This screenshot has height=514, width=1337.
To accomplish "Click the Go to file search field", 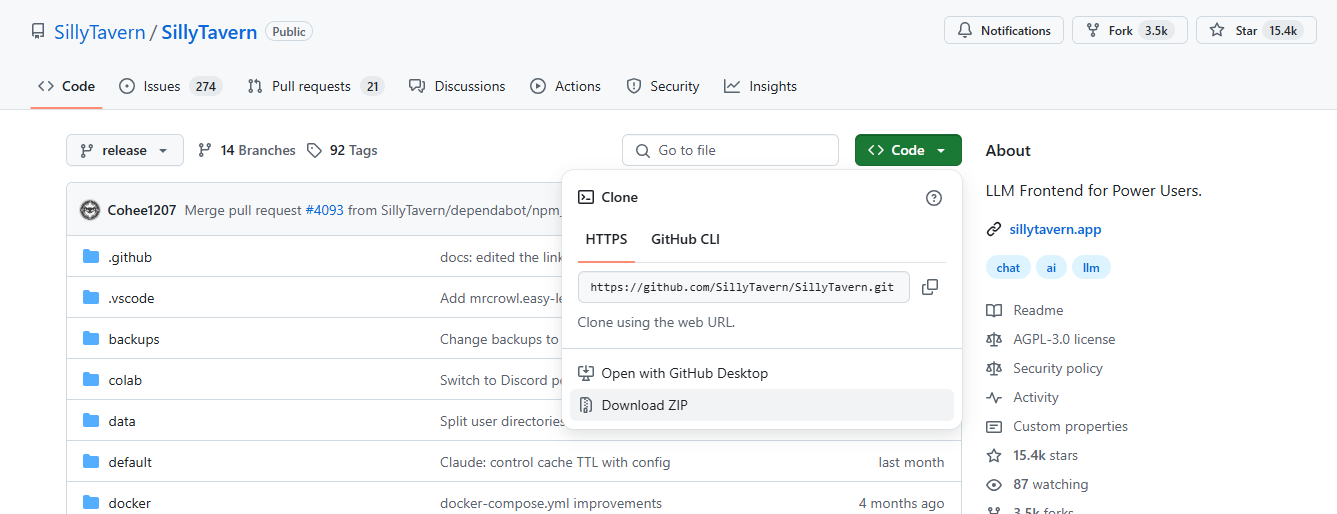I will click(730, 150).
